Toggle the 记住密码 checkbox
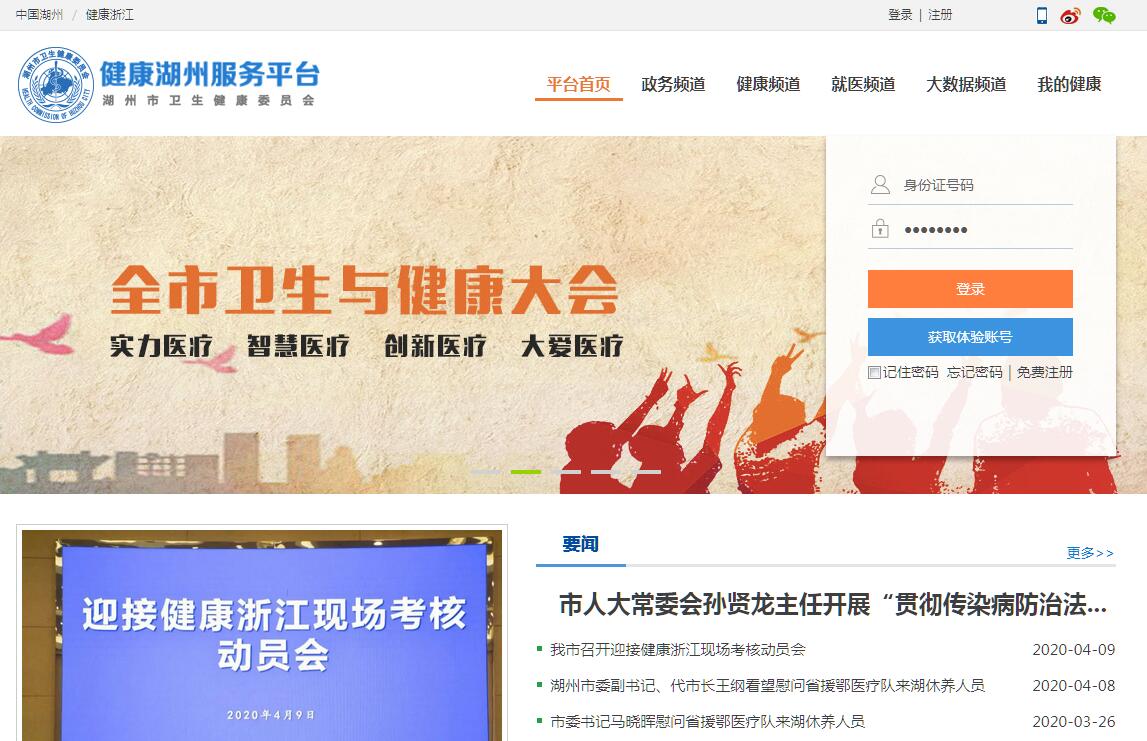 click(x=873, y=372)
